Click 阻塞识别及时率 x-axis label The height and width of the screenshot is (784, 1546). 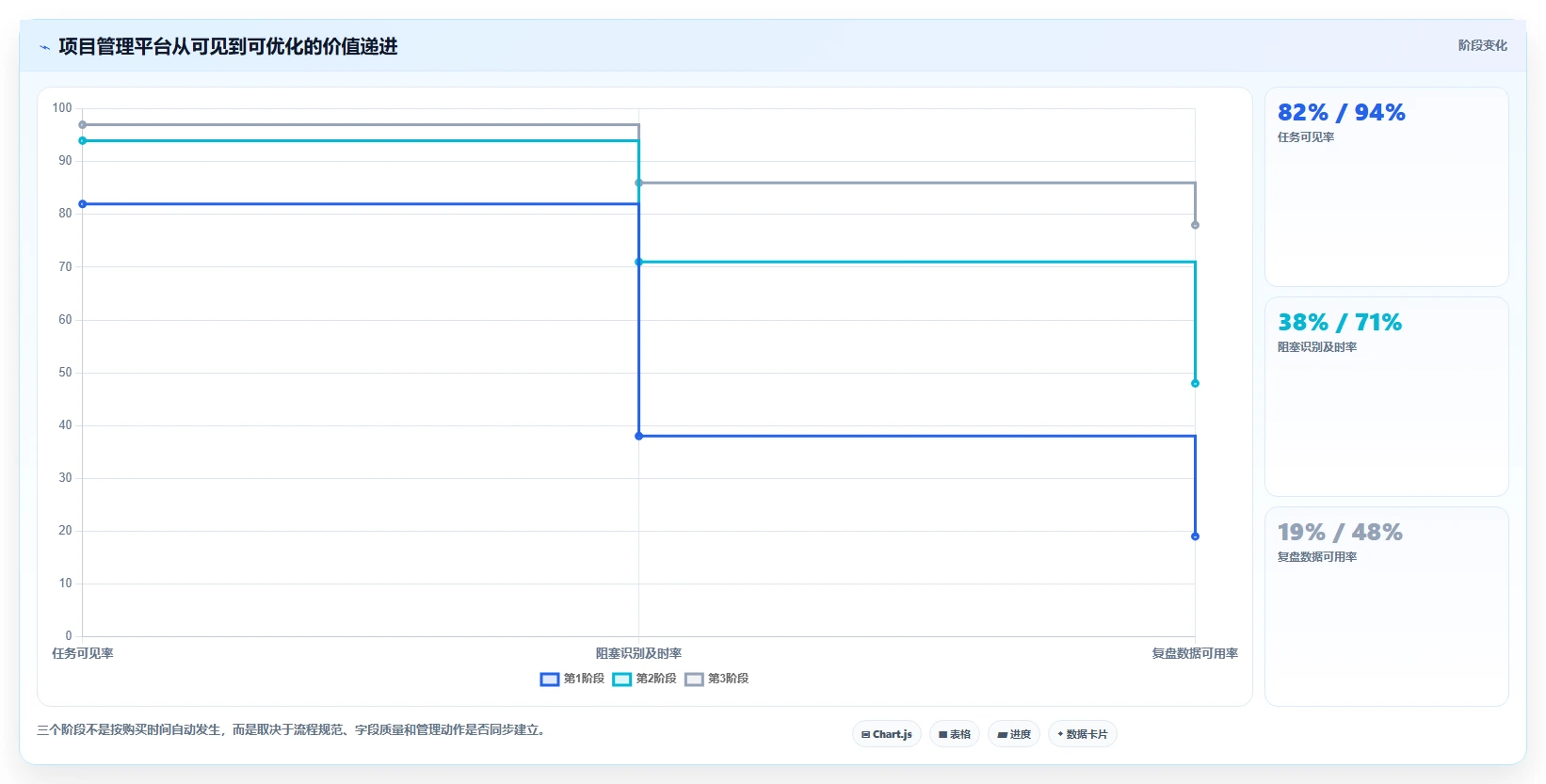tap(638, 653)
